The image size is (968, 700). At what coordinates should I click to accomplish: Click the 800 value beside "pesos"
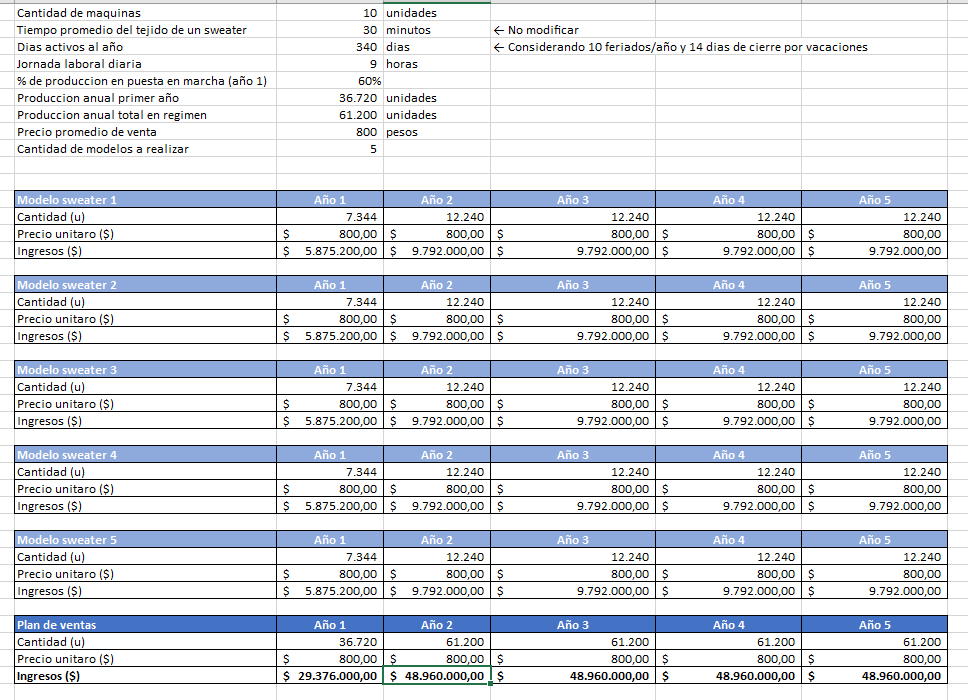click(330, 132)
